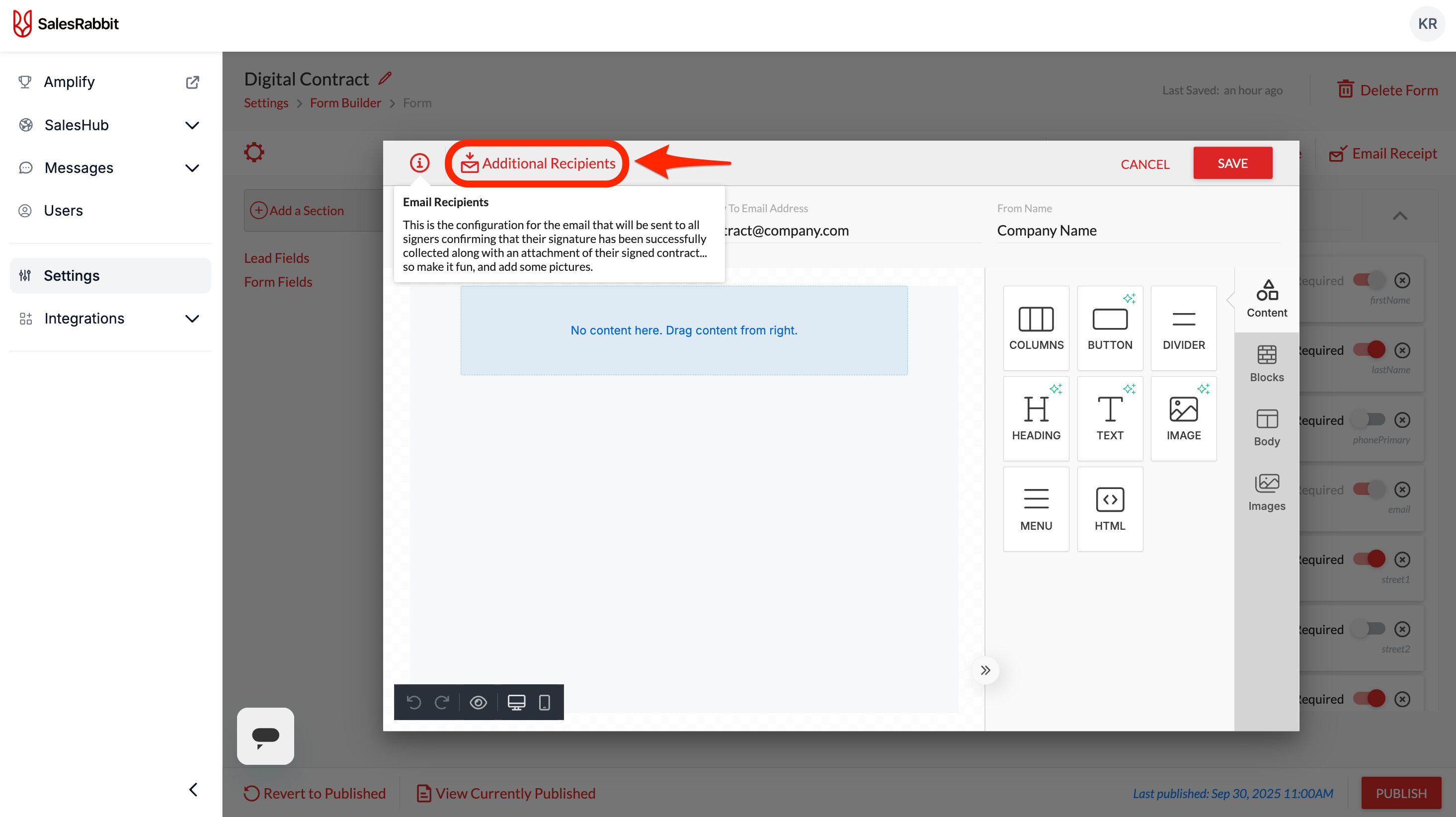Pick the Image content block

click(1183, 418)
